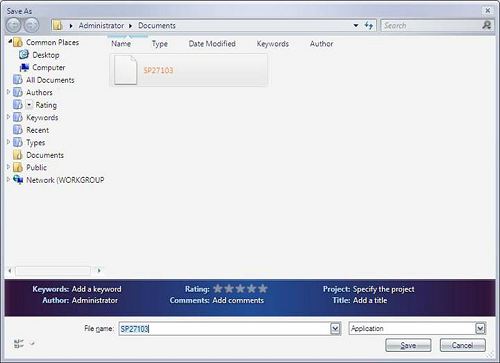Click the search magnifier icon

pos(487,25)
